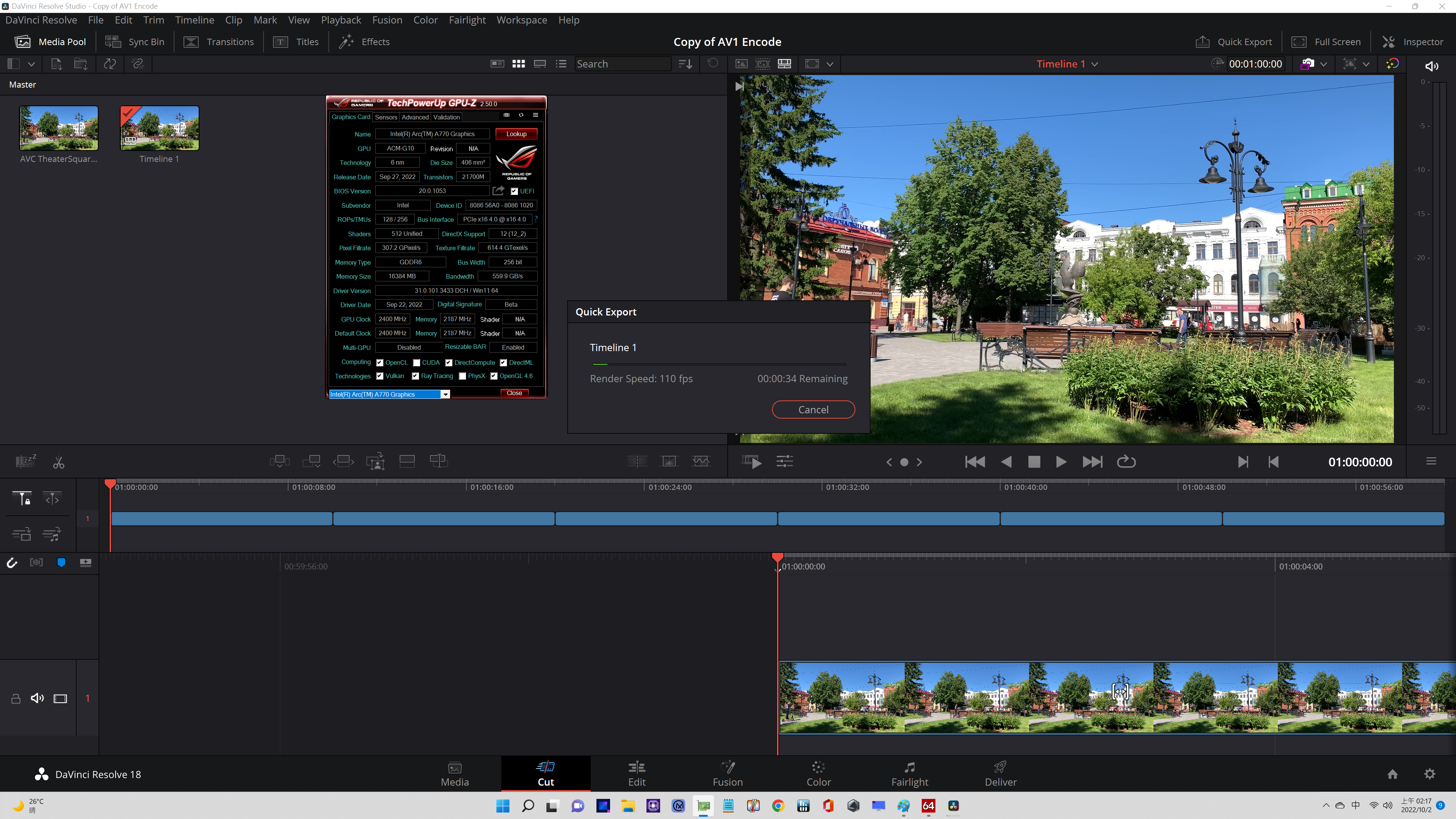Select the AVC TheaterSquare clip thumbnail
Image resolution: width=1456 pixels, height=819 pixels.
[58, 128]
